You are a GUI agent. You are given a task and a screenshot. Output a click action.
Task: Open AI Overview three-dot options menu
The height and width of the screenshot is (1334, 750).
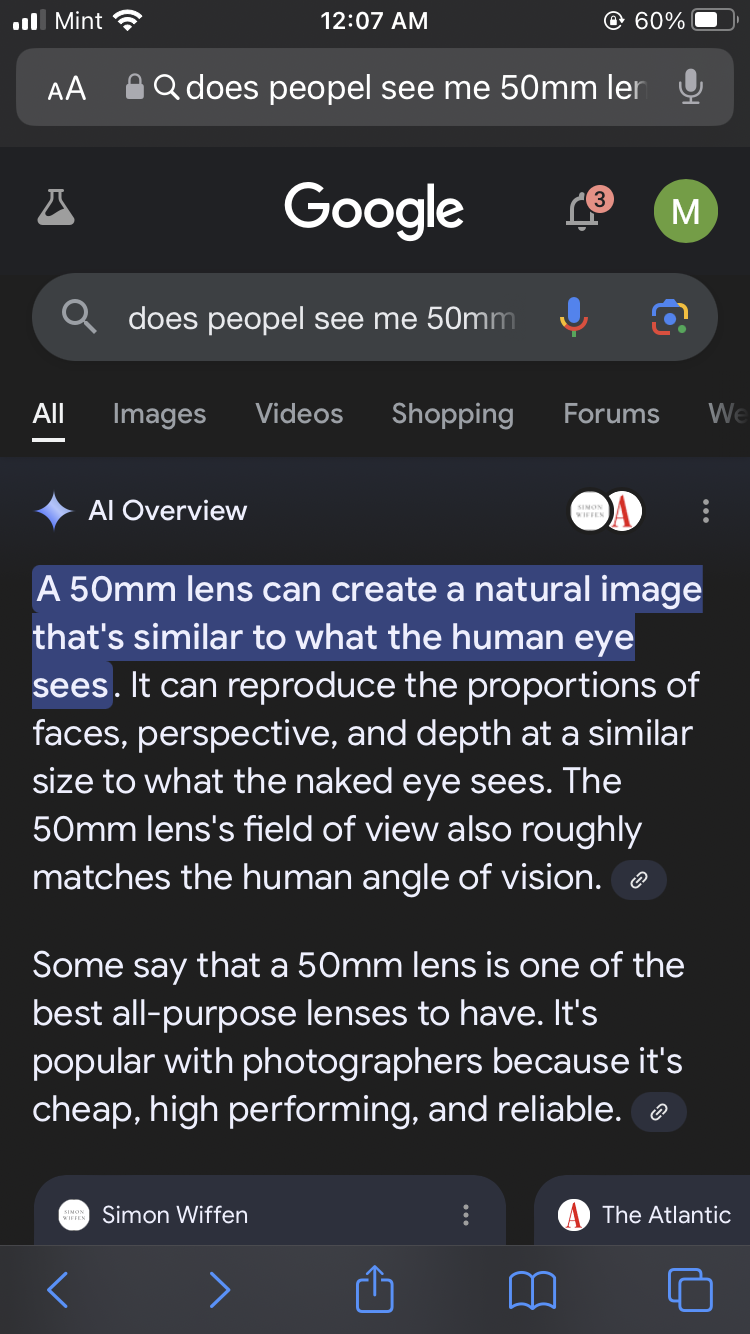pyautogui.click(x=706, y=511)
